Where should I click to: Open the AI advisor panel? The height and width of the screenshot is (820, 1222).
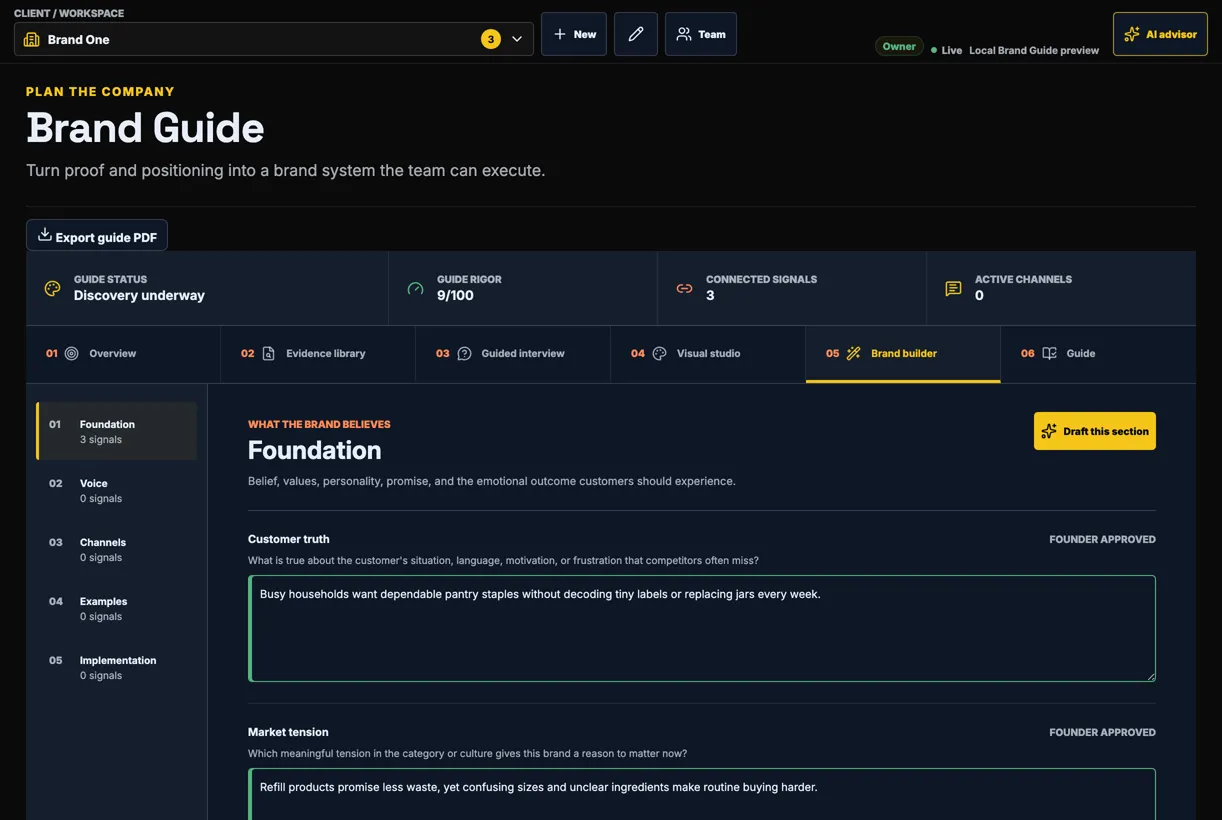click(1160, 34)
